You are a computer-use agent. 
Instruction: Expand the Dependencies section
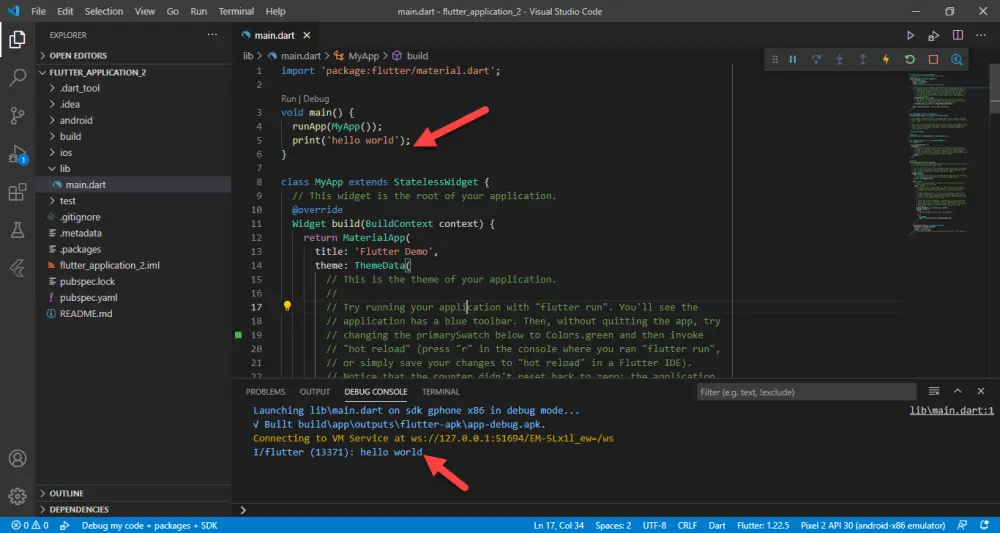pos(133,509)
